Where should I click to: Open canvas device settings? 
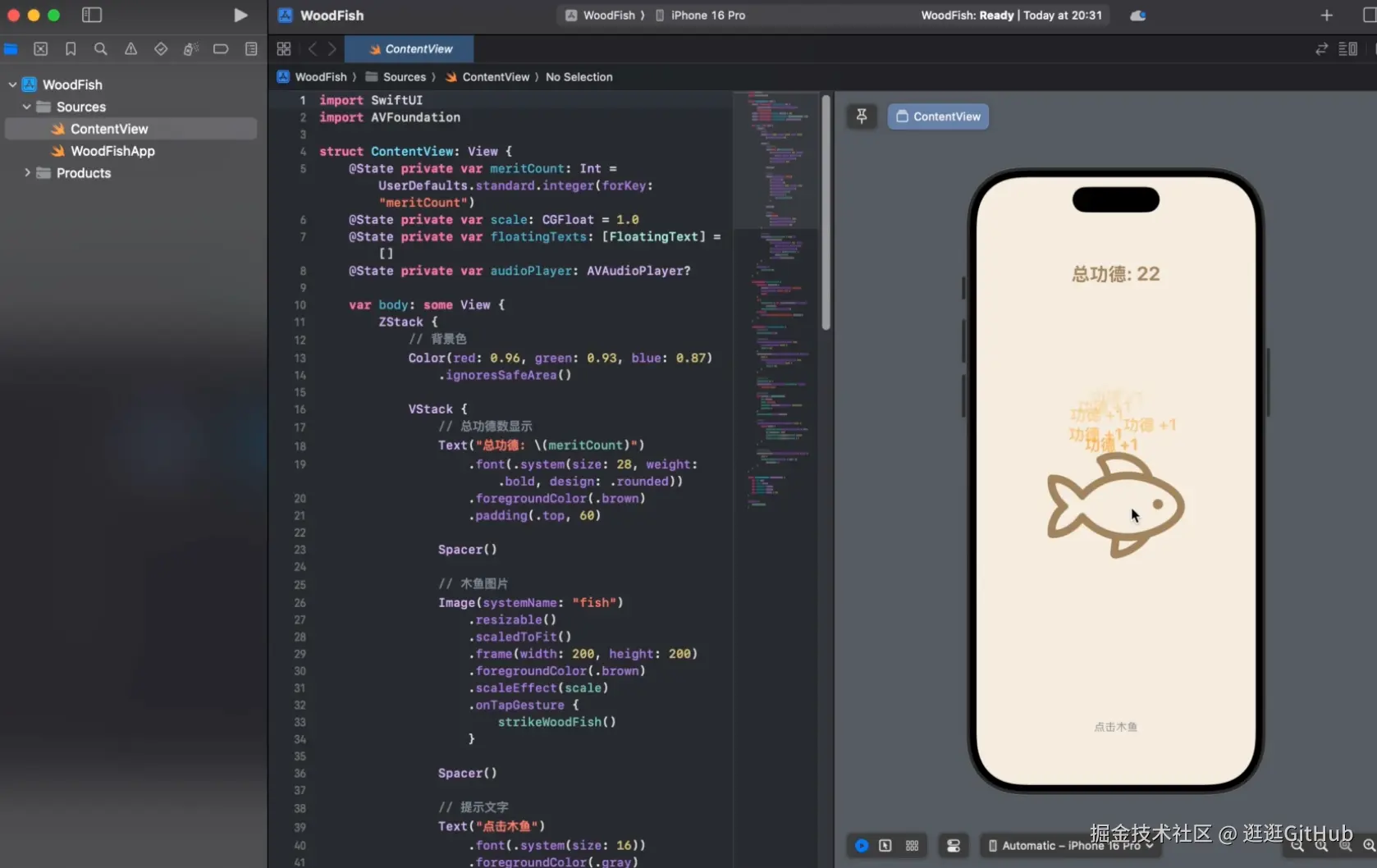(954, 845)
